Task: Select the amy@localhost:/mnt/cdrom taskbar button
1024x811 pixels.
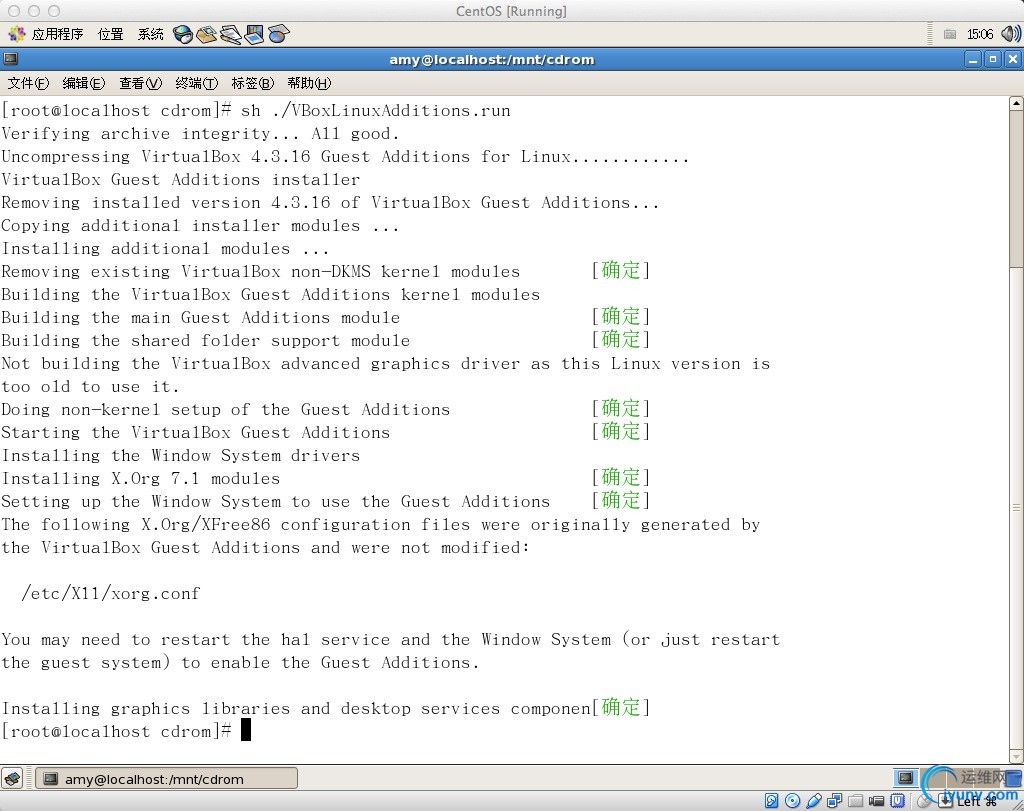Action: tap(167, 778)
